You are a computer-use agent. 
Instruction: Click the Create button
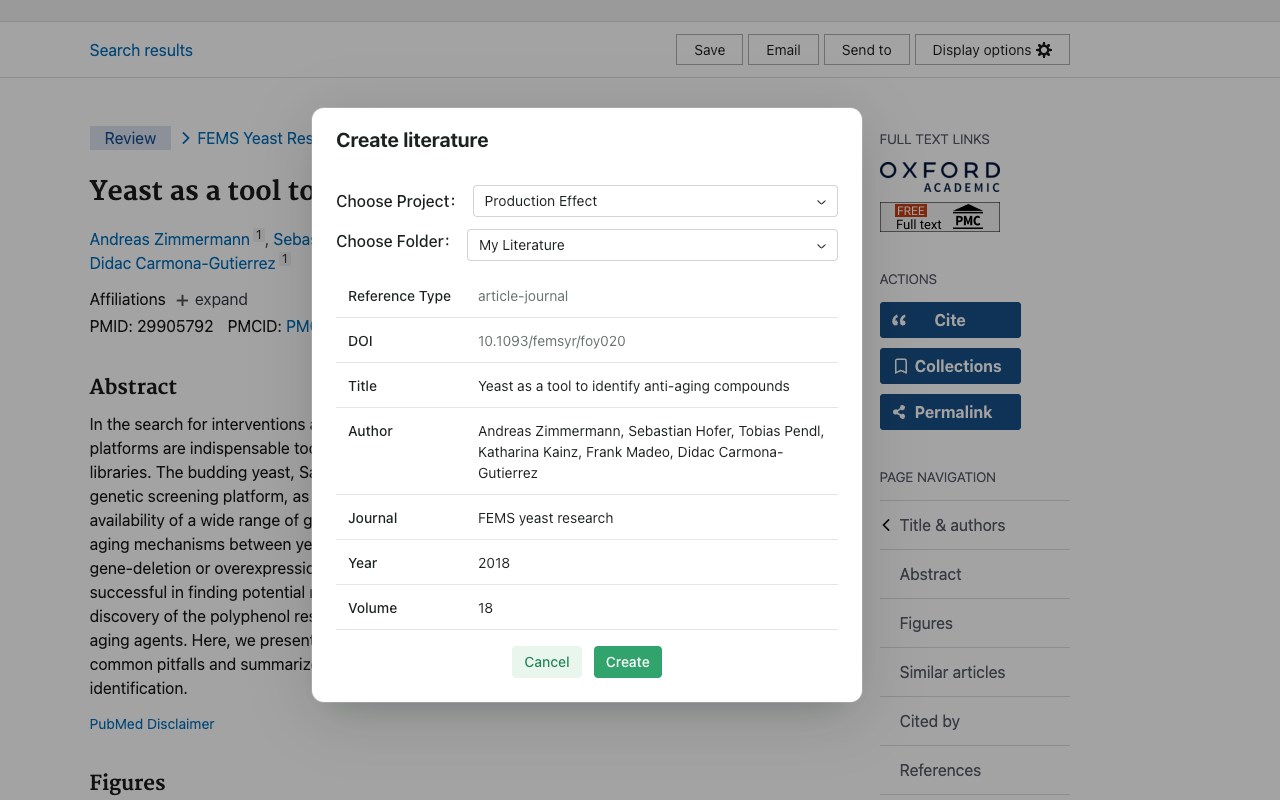click(x=628, y=662)
